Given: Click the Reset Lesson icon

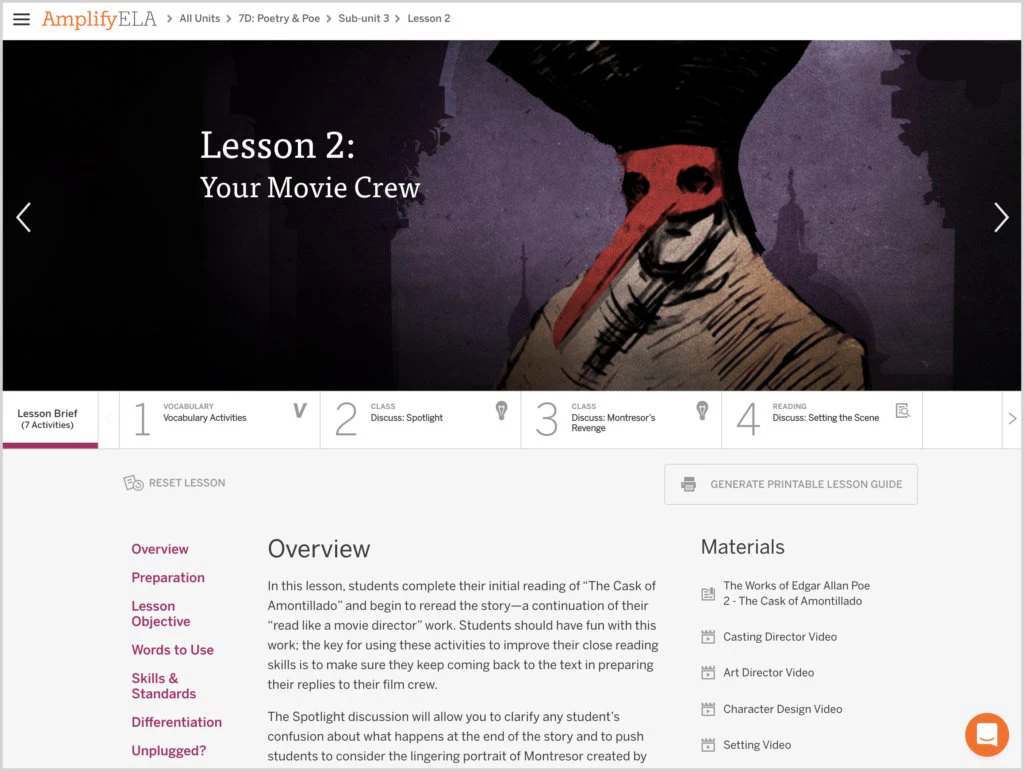Looking at the screenshot, I should pyautogui.click(x=133, y=483).
